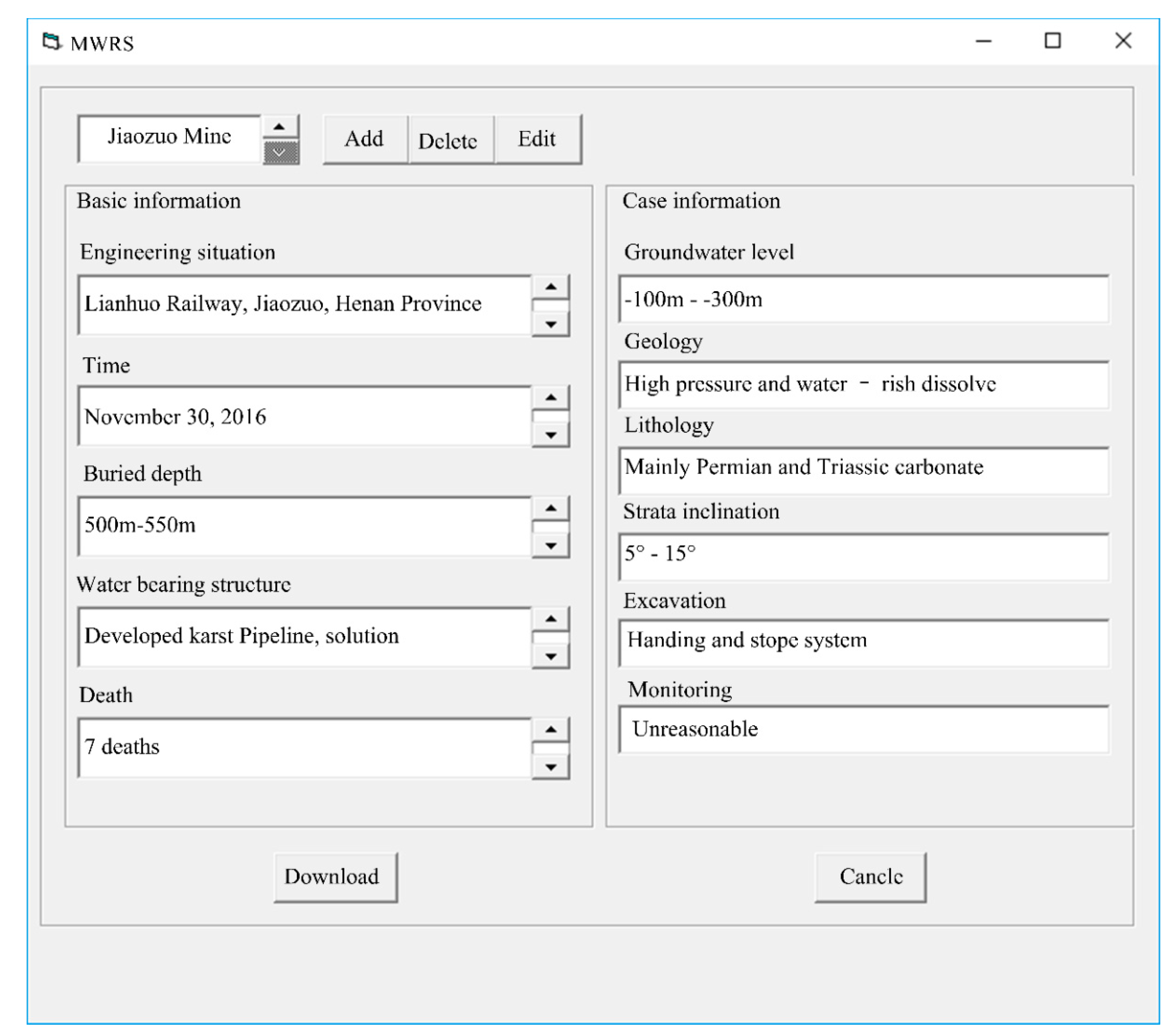Click up arrow beside Water bearing structure
1171x1036 pixels.
(x=550, y=619)
